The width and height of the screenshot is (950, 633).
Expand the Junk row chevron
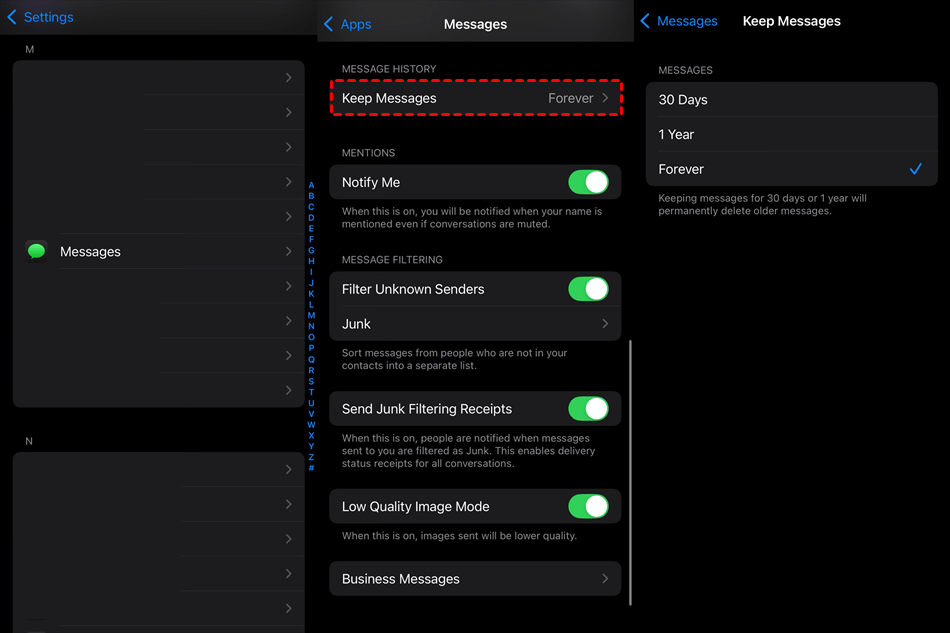tap(605, 324)
